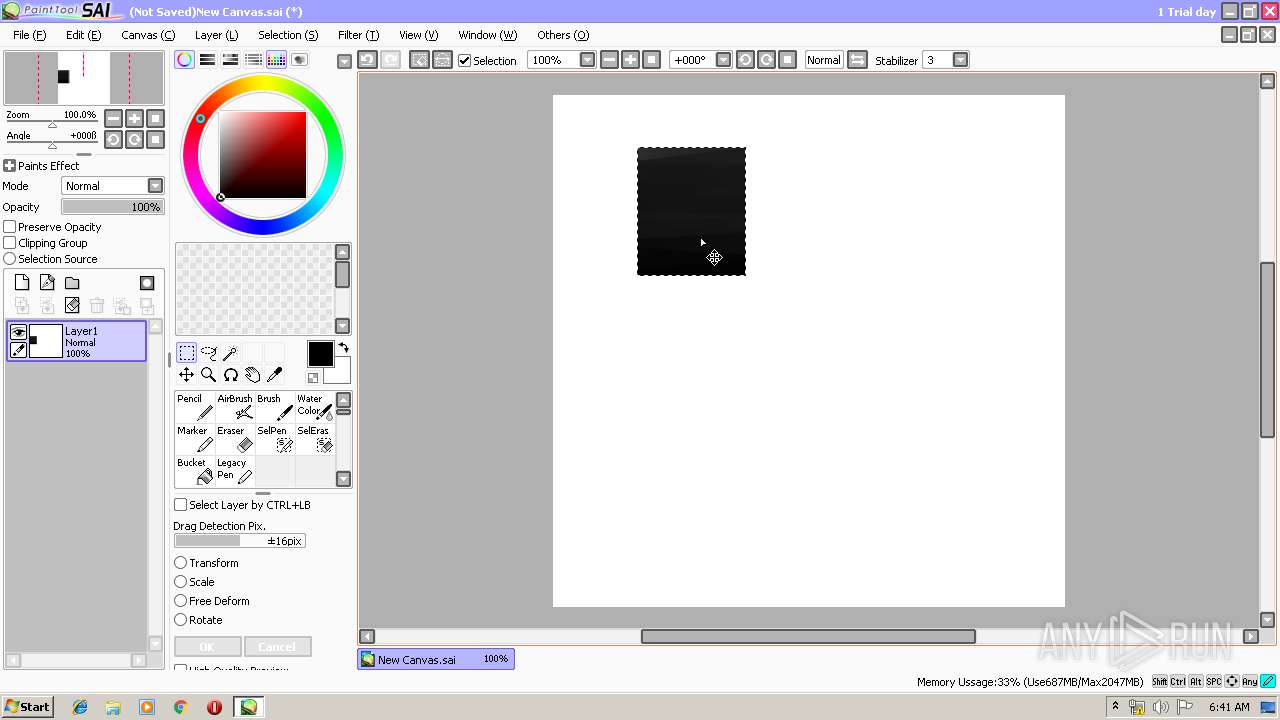Open the Stabilizer value dropdown

[x=960, y=60]
